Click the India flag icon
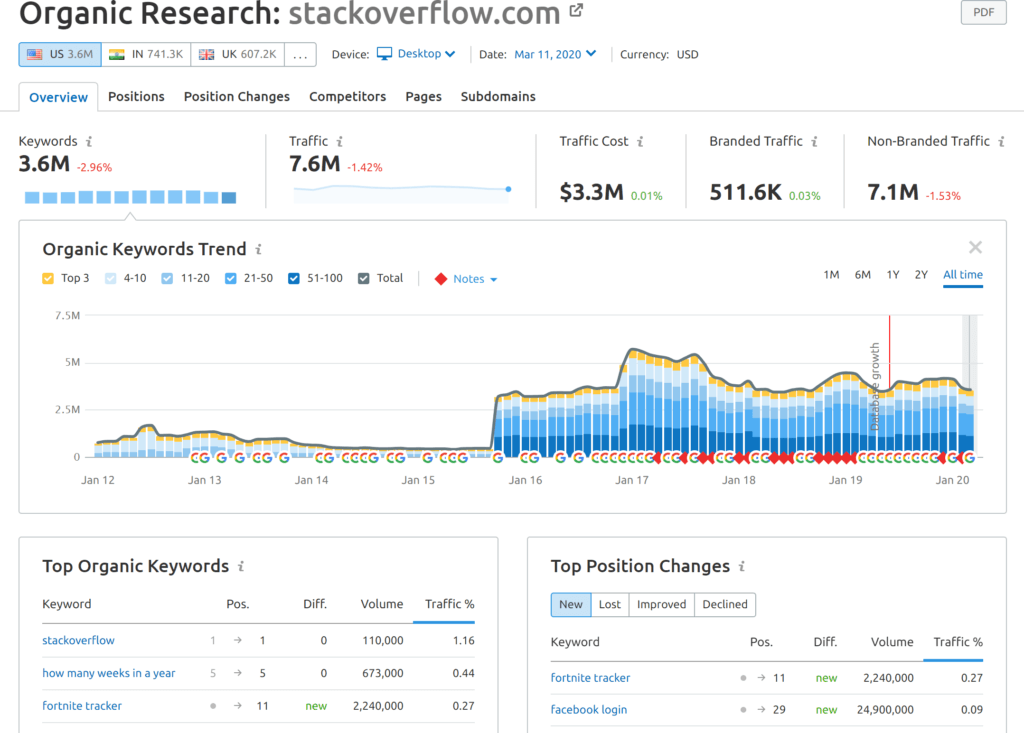 [x=117, y=54]
